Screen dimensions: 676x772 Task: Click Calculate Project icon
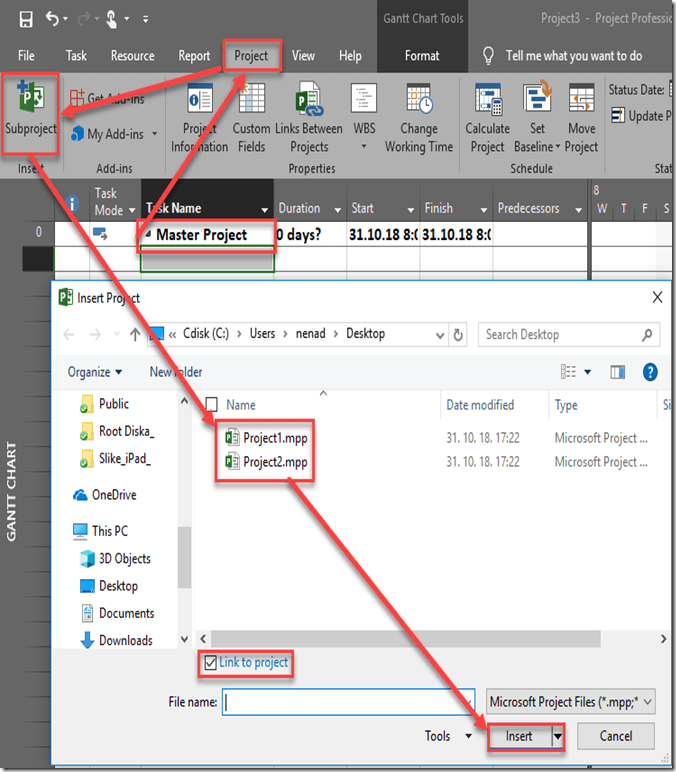[x=487, y=103]
